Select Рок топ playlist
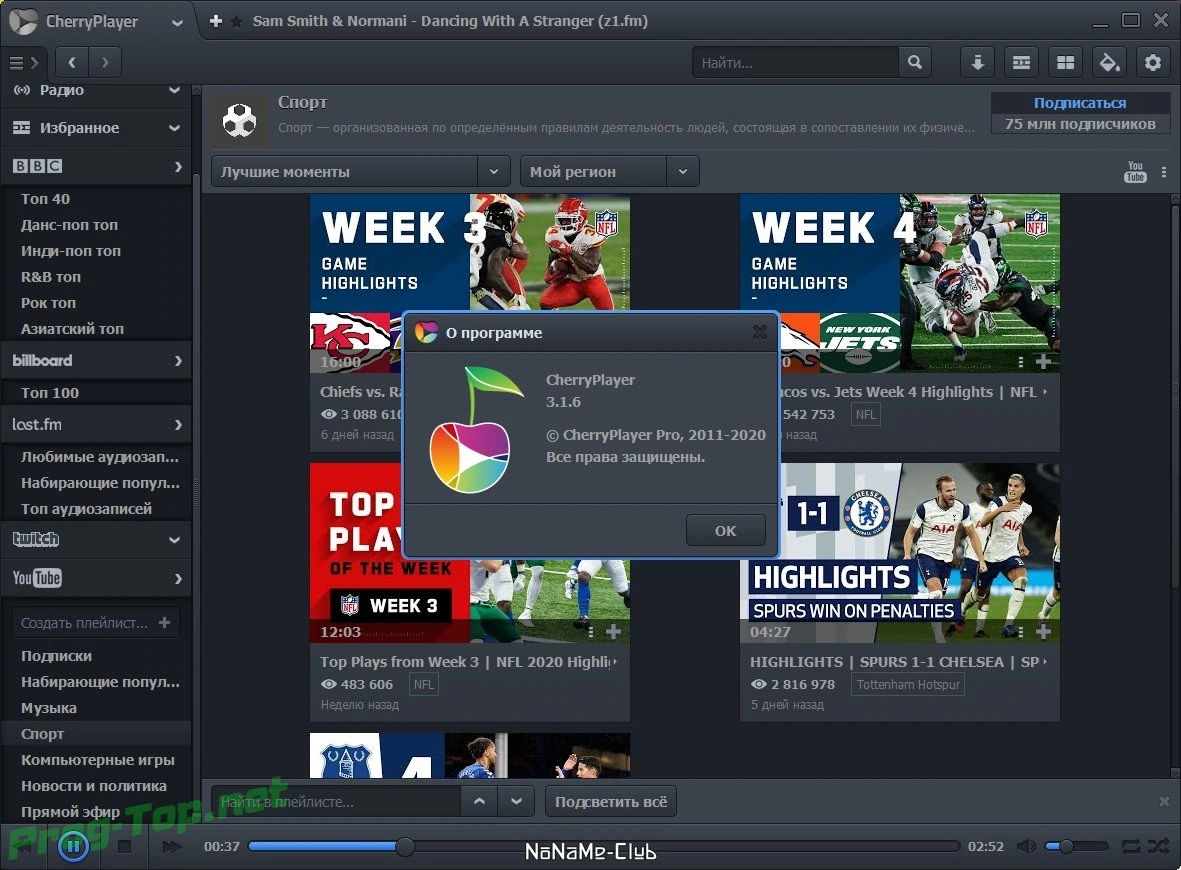 (48, 303)
